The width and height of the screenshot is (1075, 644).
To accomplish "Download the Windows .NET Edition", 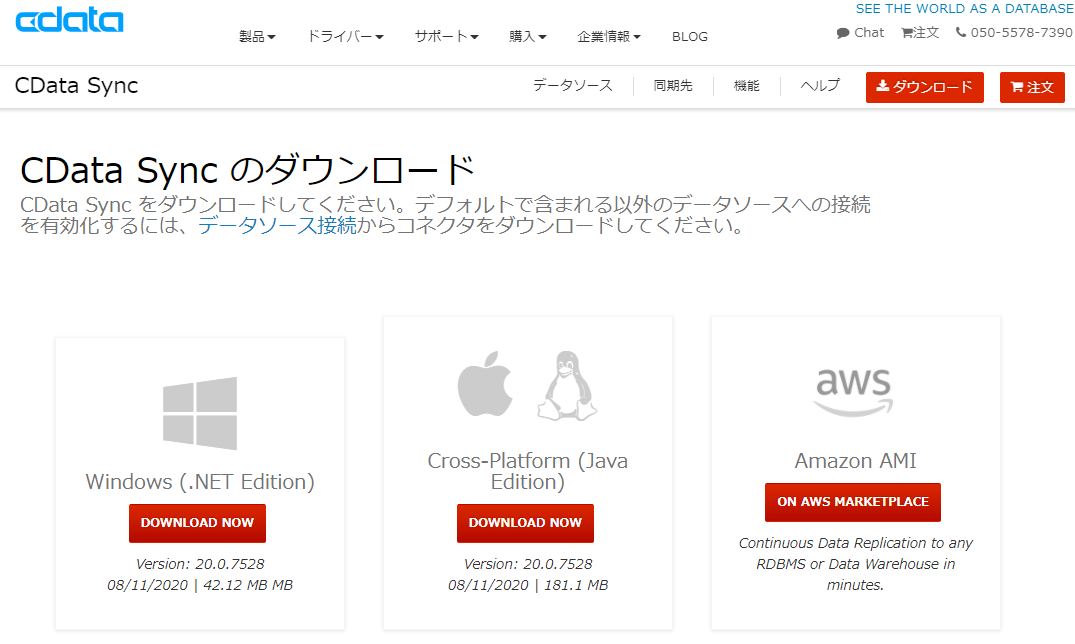I will [x=197, y=523].
